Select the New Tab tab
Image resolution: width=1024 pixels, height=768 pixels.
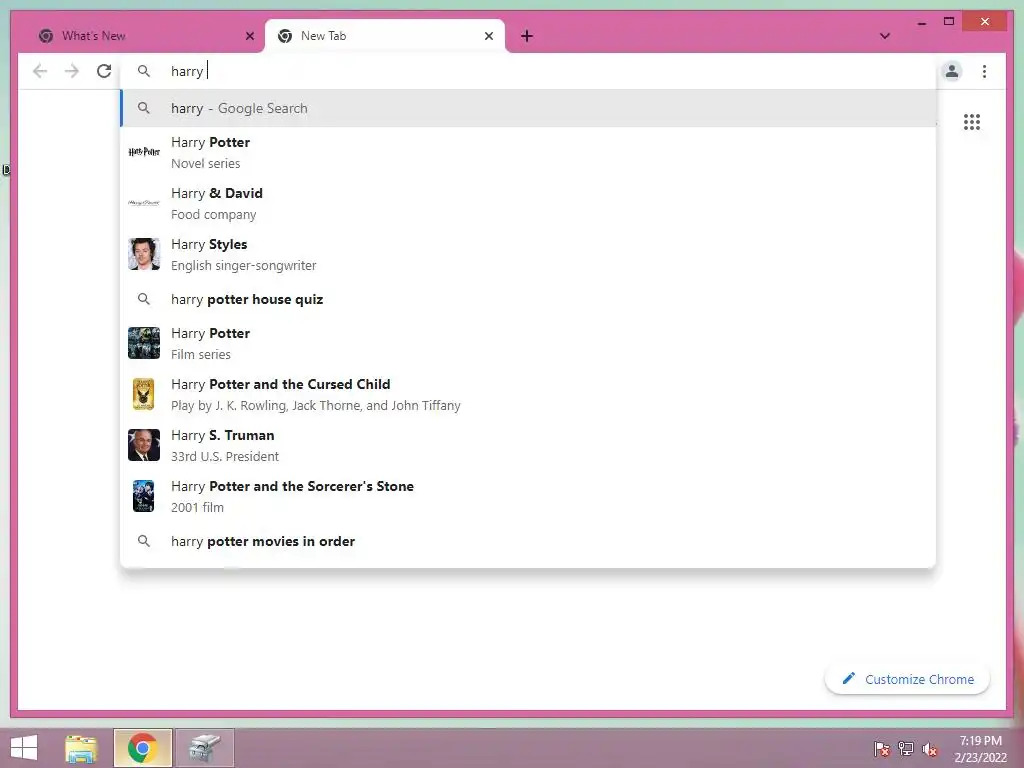385,36
